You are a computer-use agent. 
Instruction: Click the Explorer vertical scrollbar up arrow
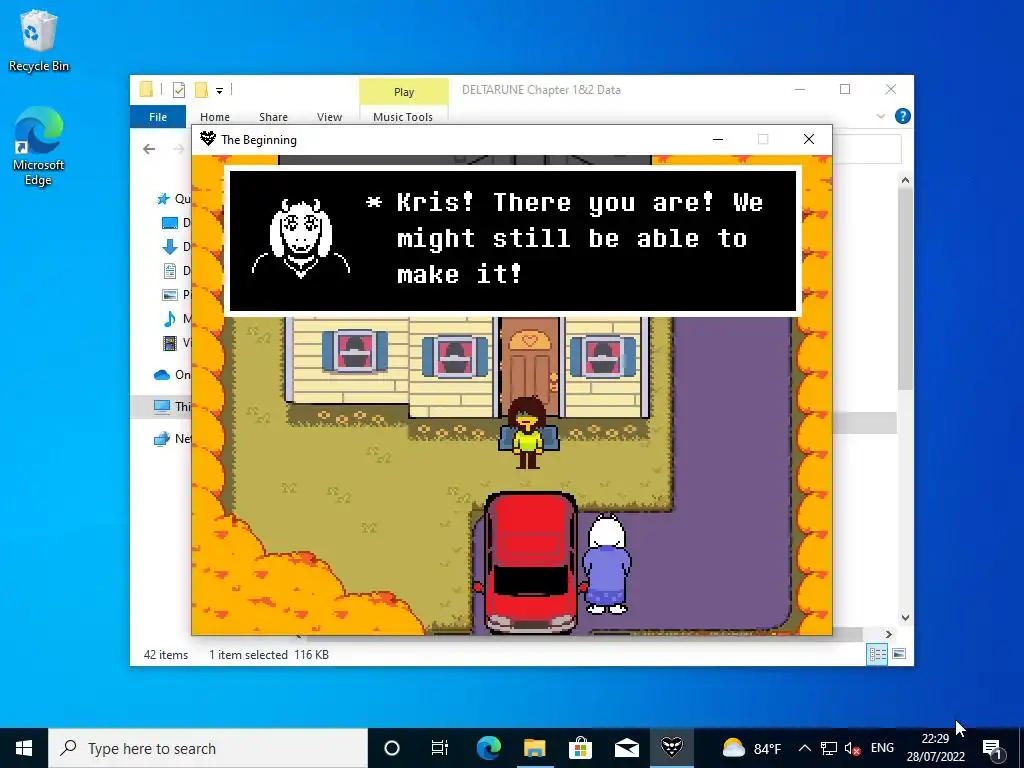905,180
